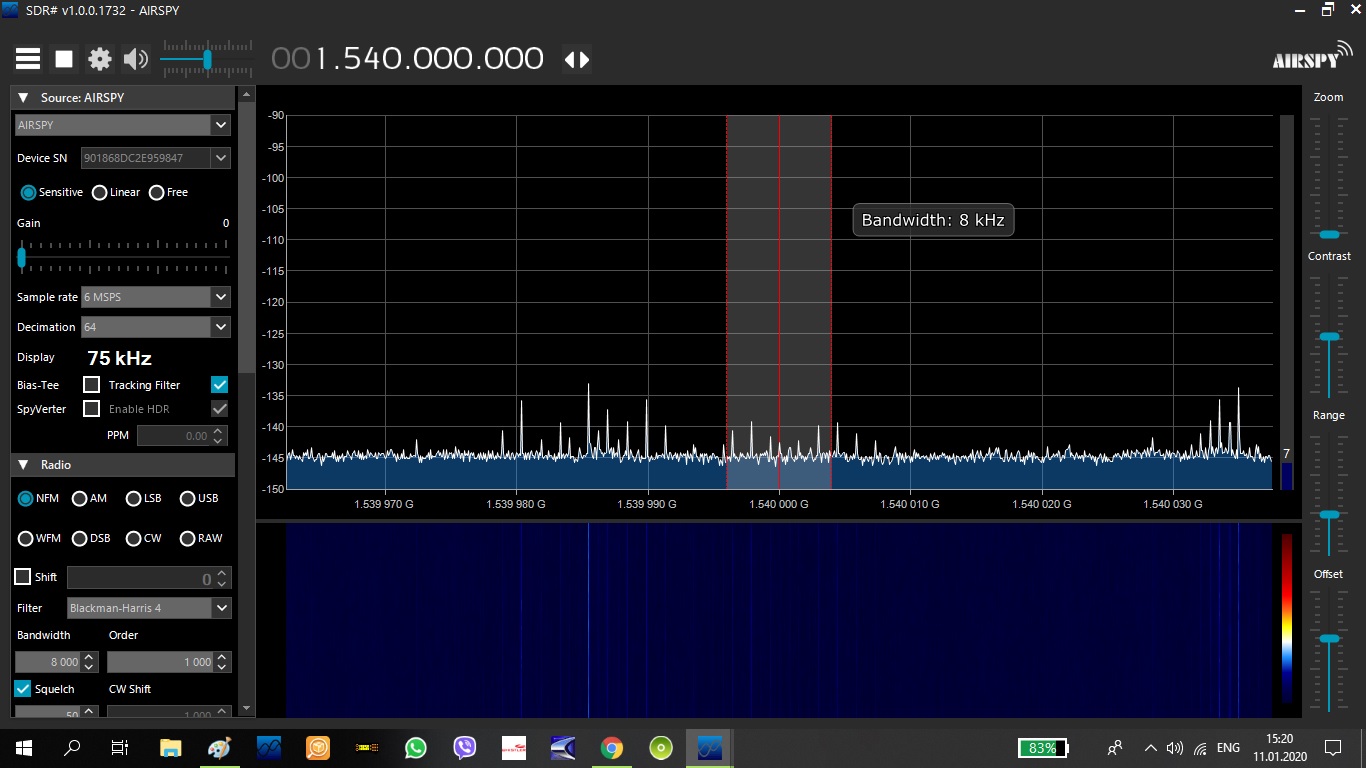Viewport: 1366px width, 768px height.
Task: Show hidden system tray icons
Action: [x=1150, y=748]
